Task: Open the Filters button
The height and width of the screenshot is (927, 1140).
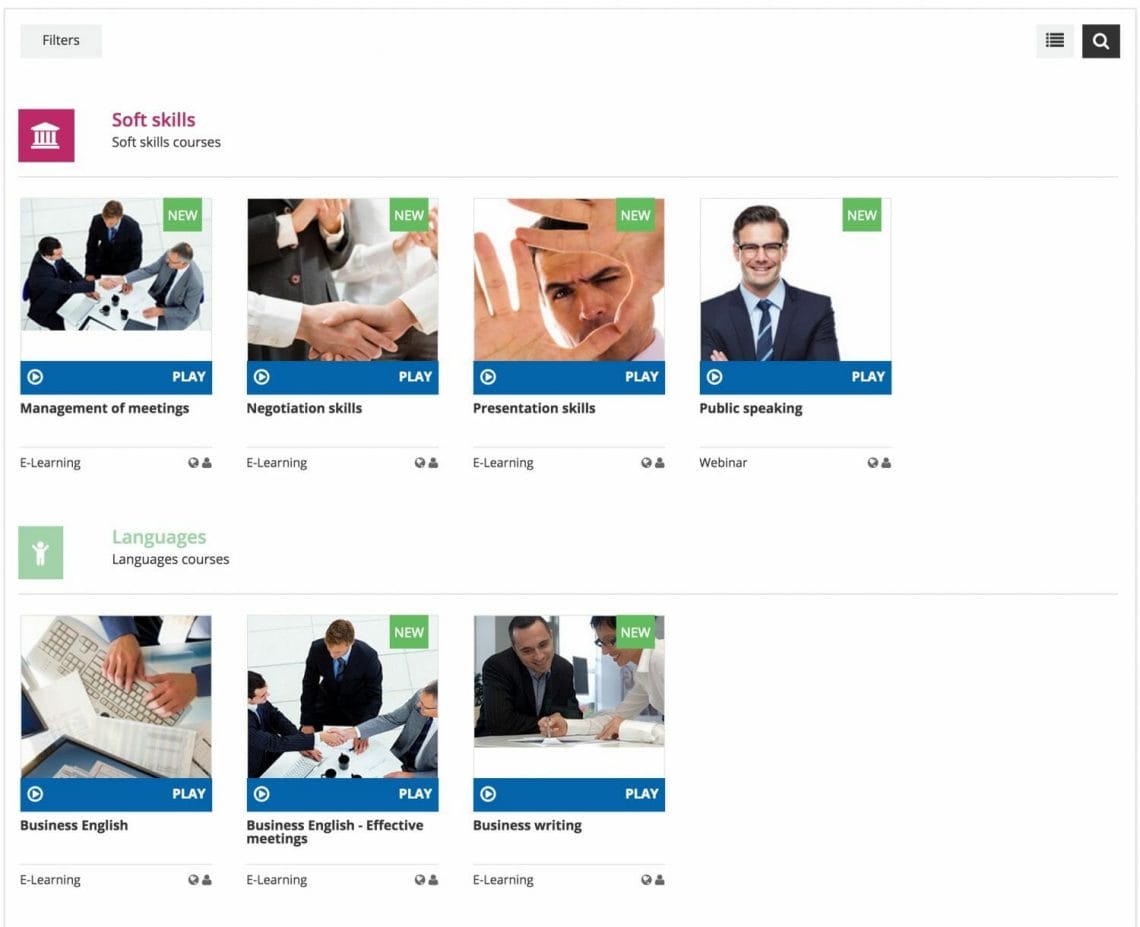Action: [x=61, y=41]
